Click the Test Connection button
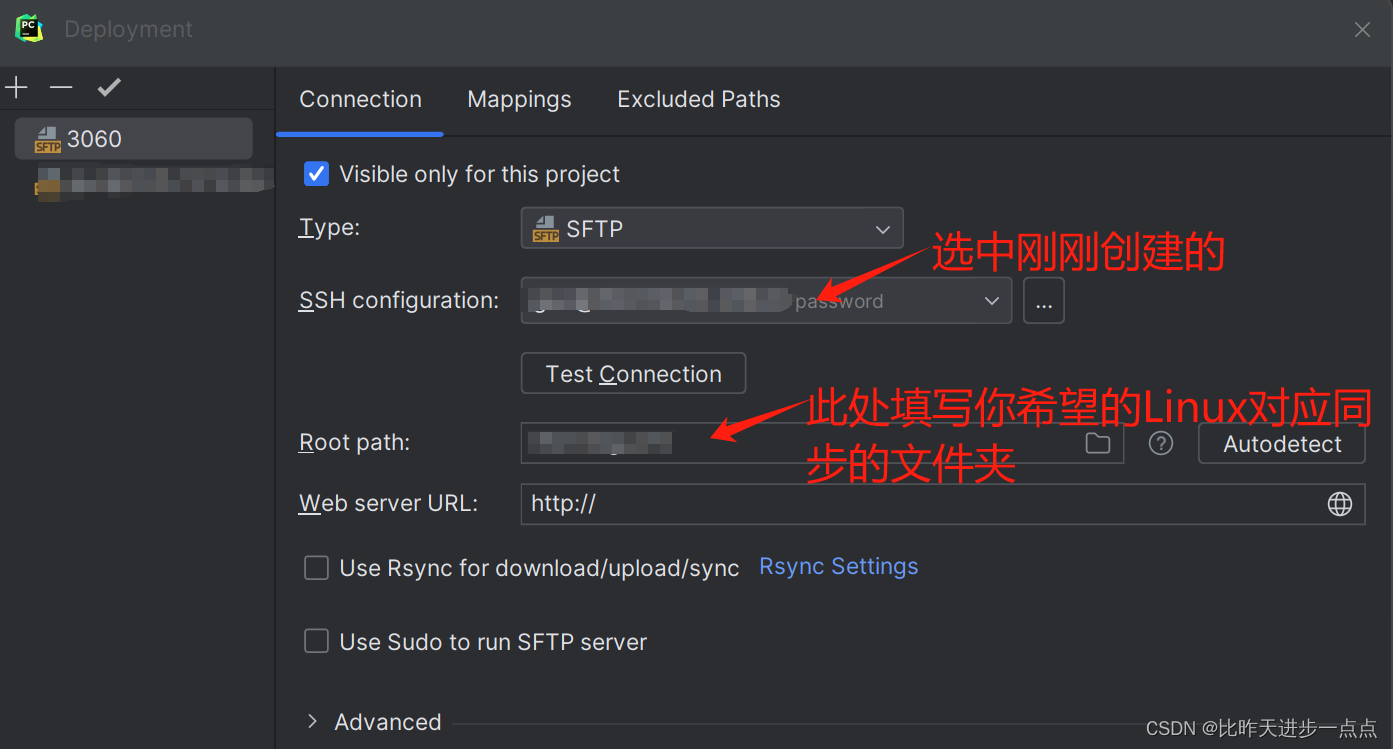Viewport: 1393px width, 749px height. coord(633,373)
